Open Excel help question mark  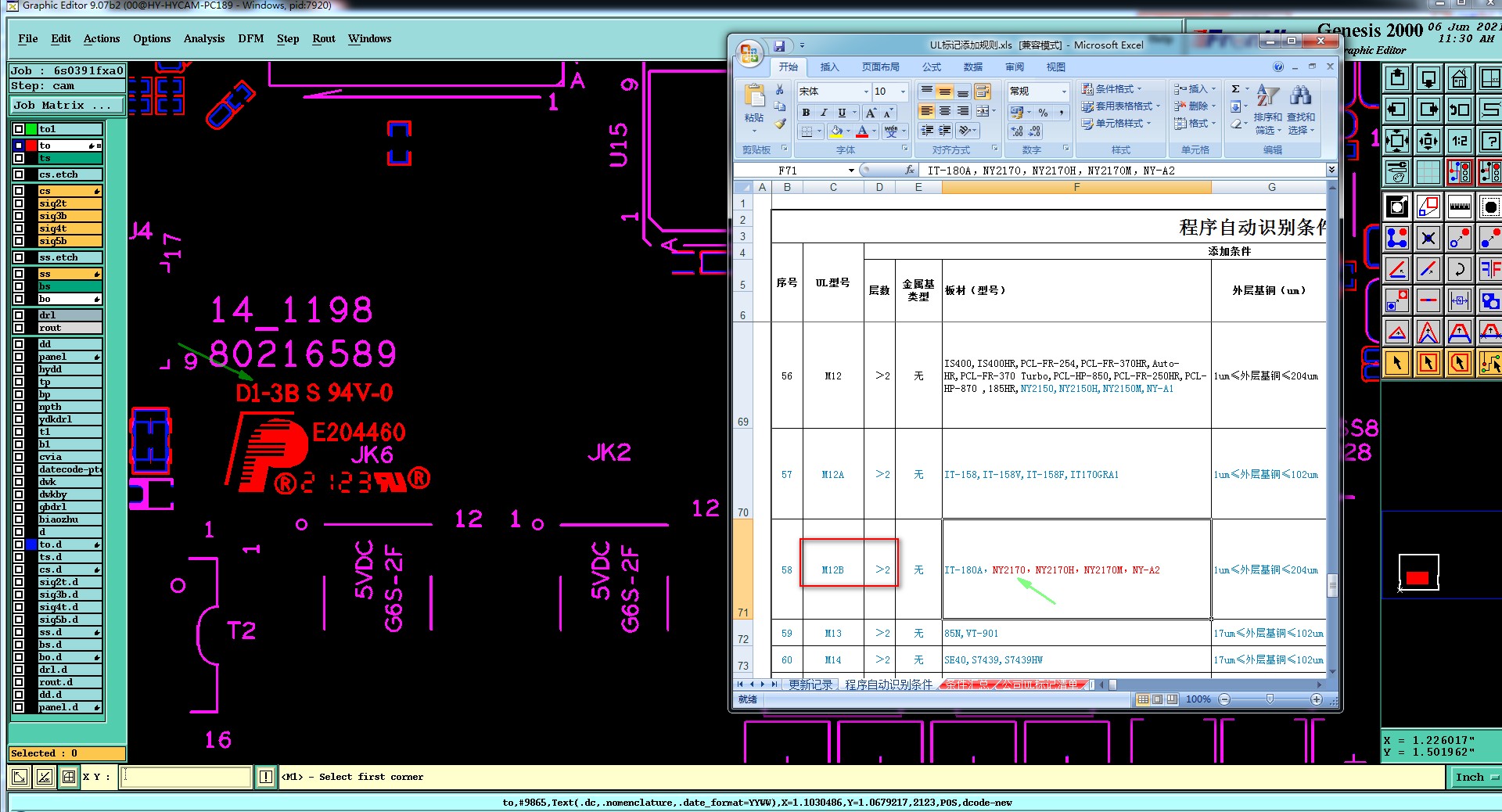pos(1278,66)
